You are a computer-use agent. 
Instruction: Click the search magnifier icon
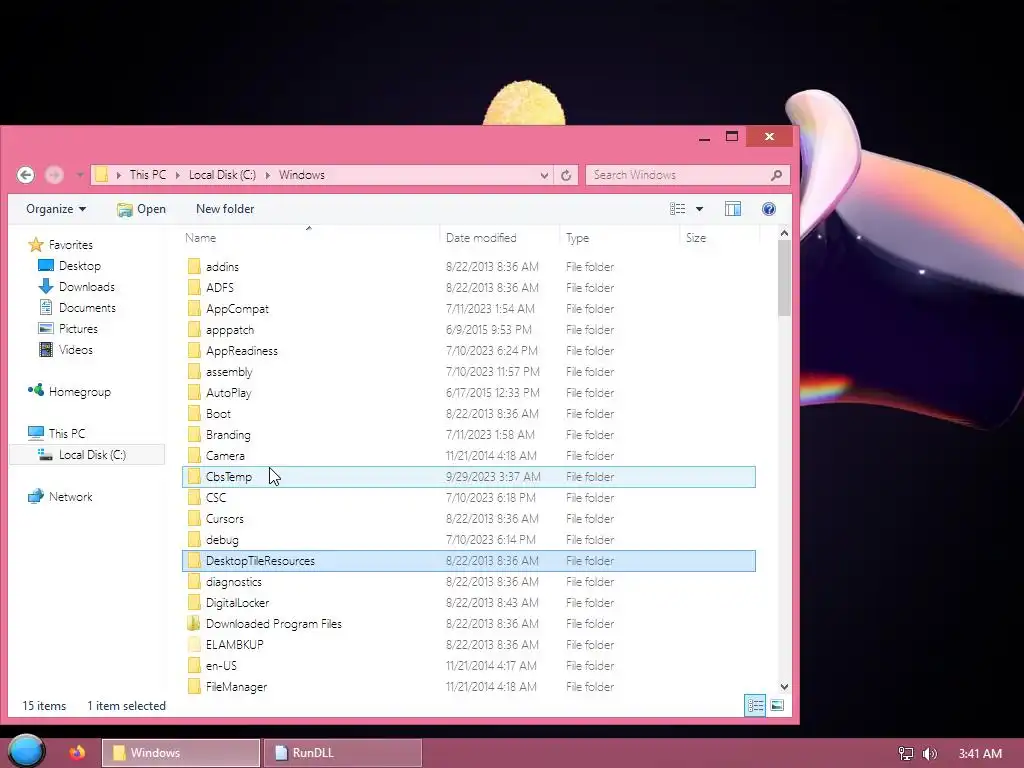click(776, 175)
